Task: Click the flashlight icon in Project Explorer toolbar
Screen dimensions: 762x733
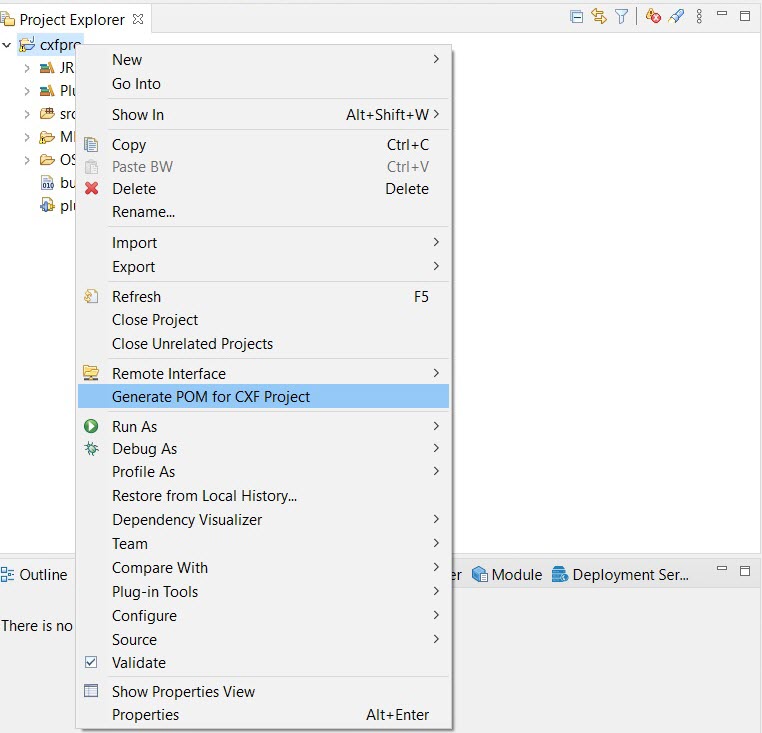Action: (x=676, y=16)
